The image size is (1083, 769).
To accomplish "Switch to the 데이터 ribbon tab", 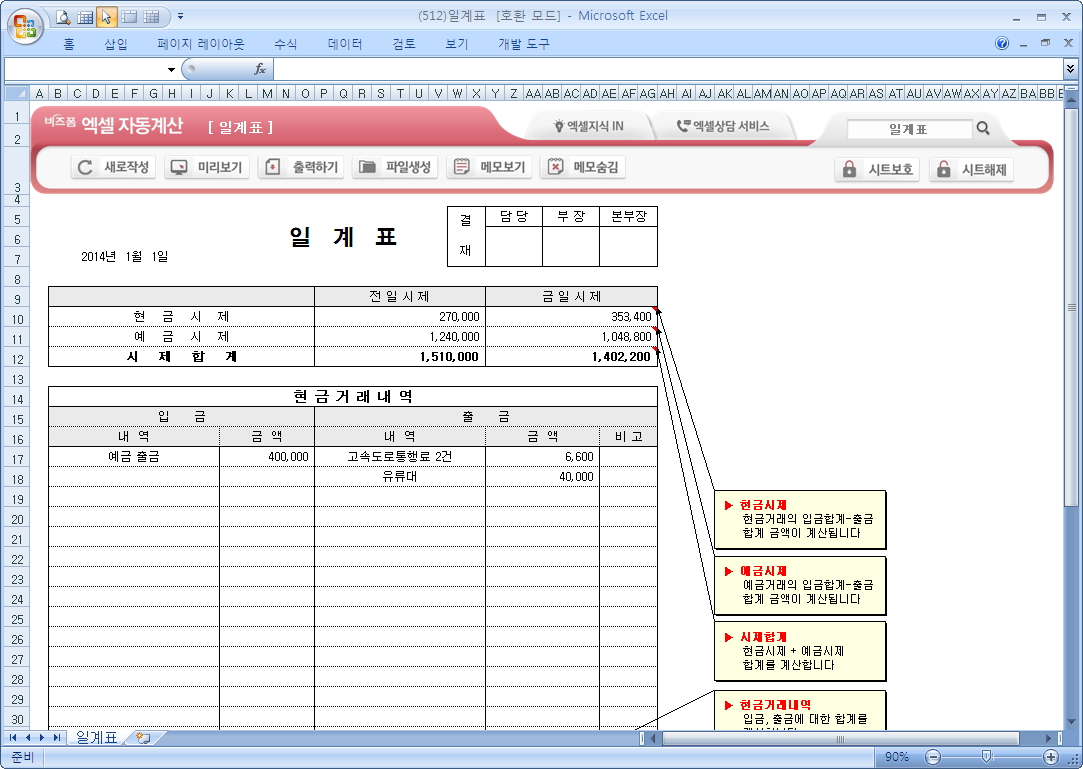I will (345, 44).
